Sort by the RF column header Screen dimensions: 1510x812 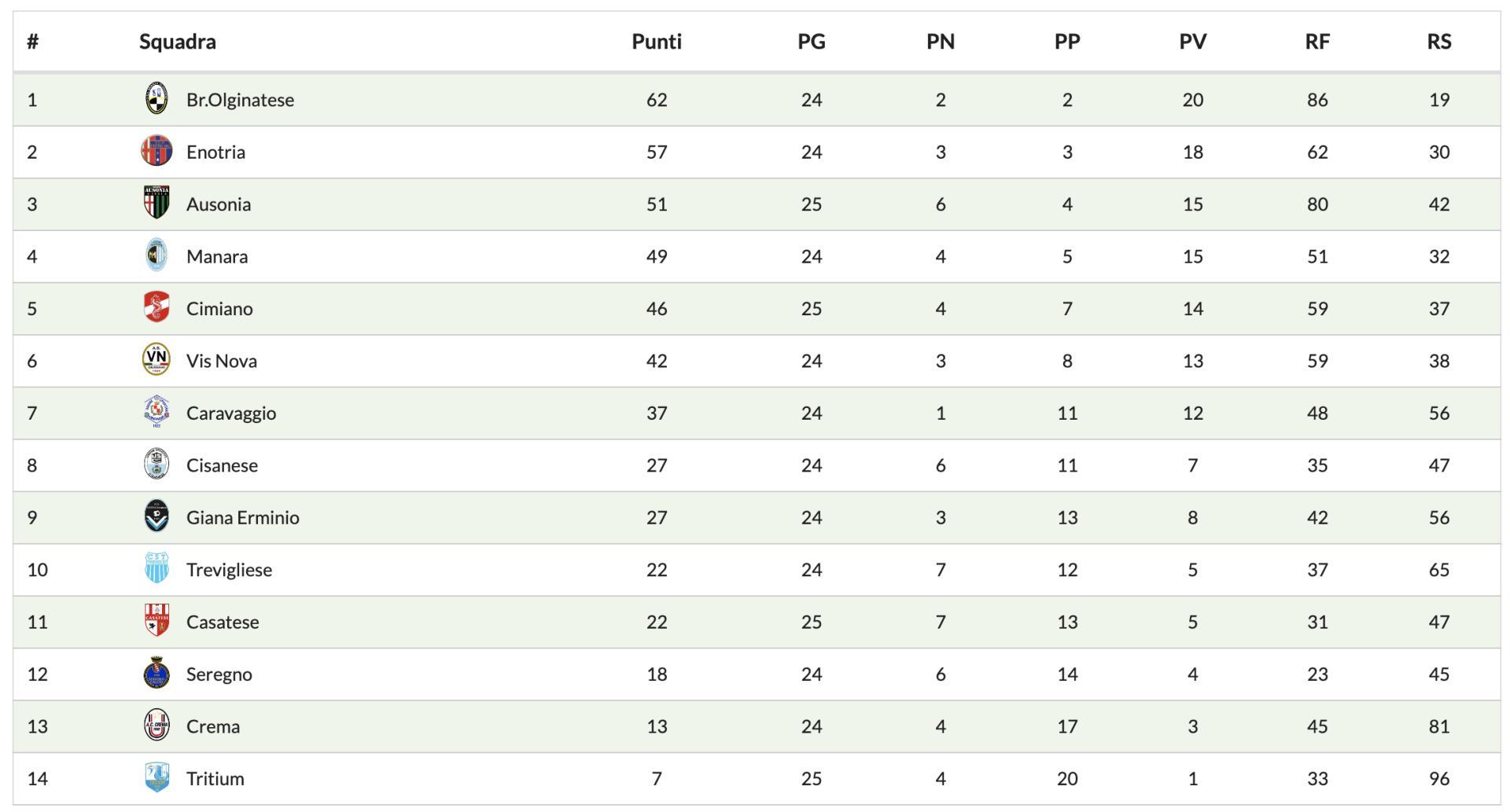1317,42
